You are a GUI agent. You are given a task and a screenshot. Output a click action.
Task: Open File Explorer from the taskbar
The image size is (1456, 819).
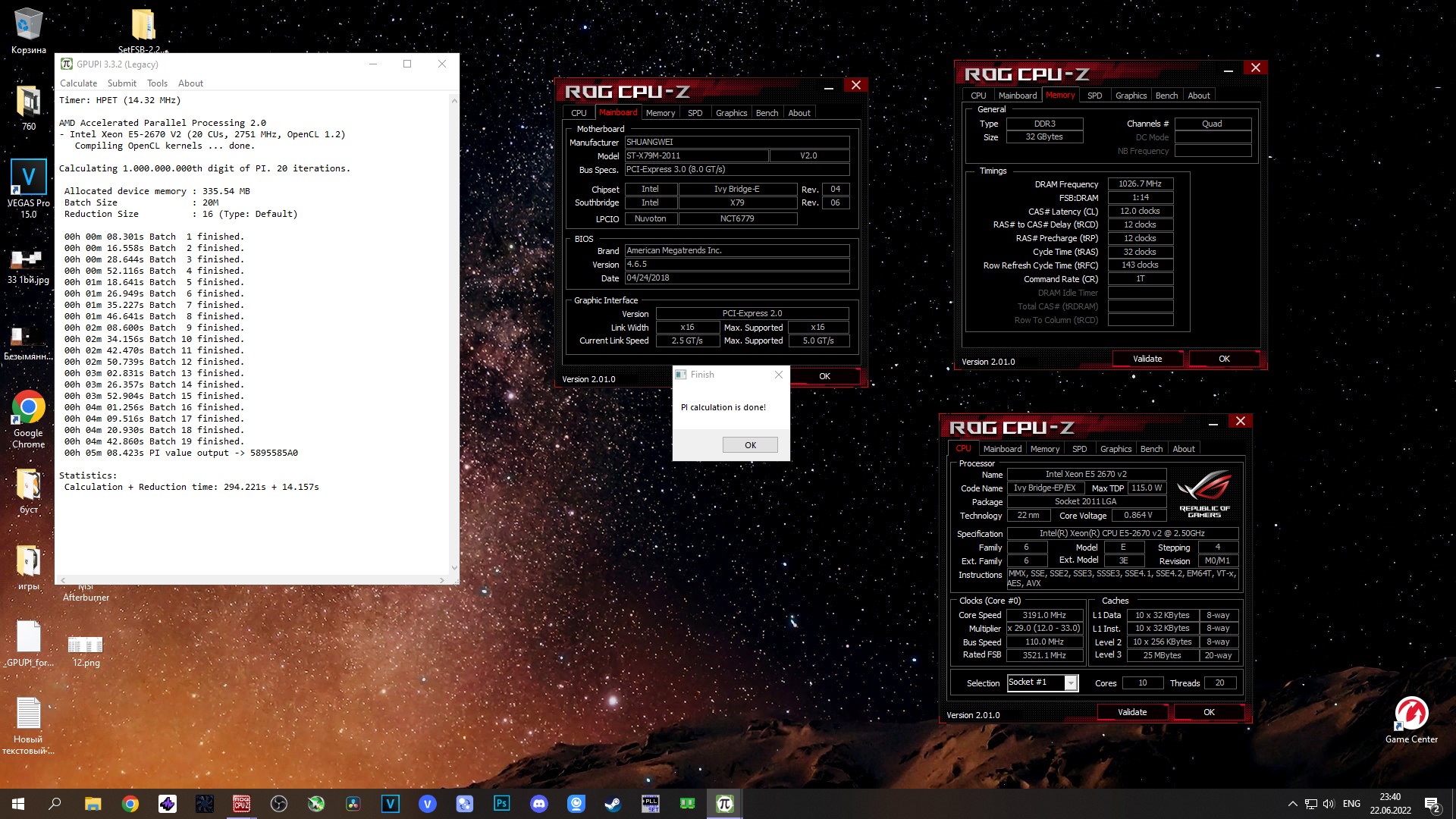pos(93,804)
